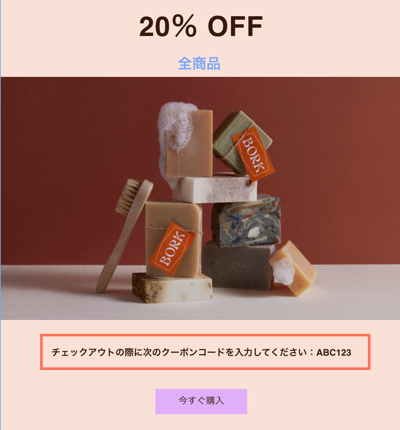Select the 20% OFF headline text

[201, 26]
